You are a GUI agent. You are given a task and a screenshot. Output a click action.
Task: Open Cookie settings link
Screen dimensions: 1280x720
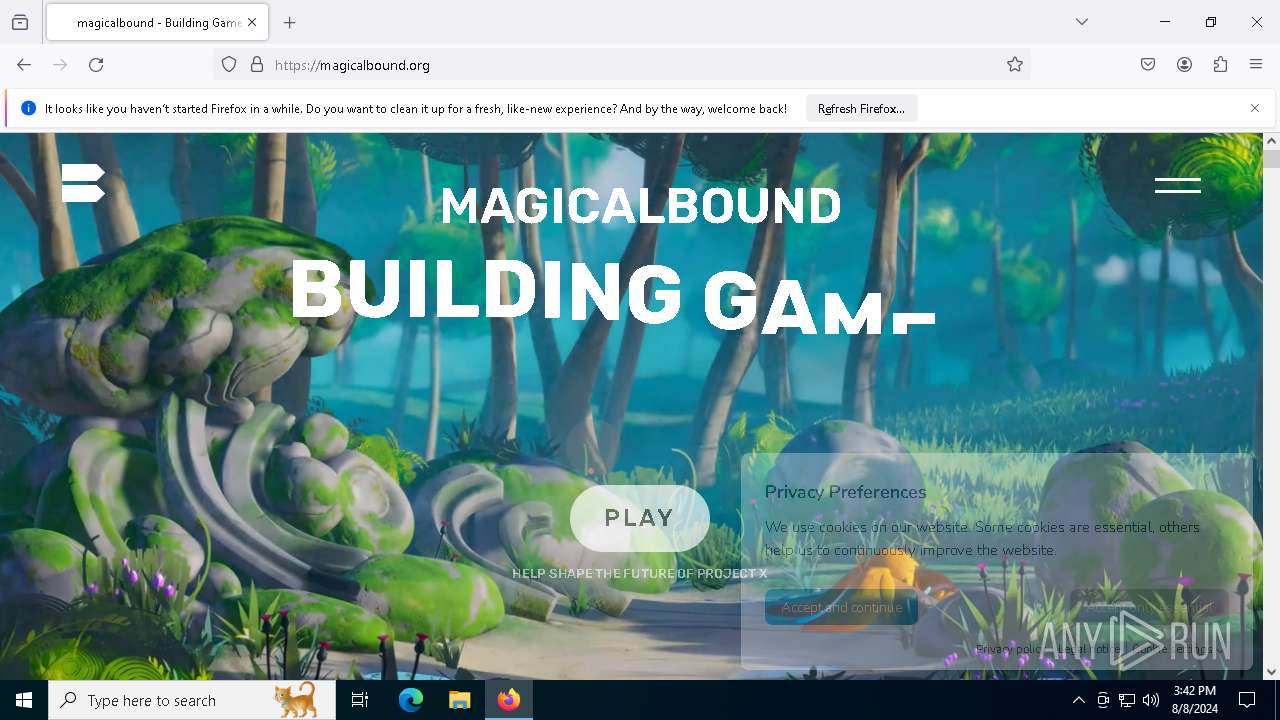coord(1172,649)
